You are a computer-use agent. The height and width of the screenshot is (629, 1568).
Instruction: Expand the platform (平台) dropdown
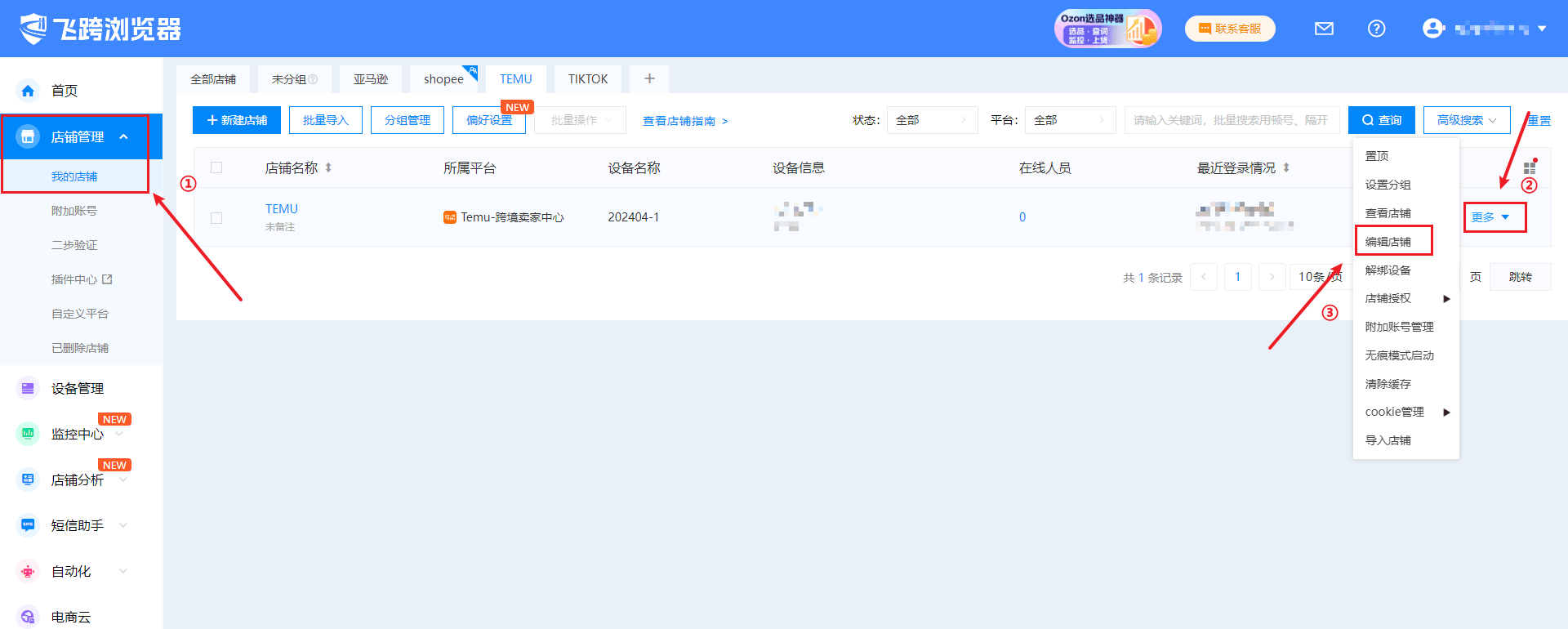click(1070, 120)
